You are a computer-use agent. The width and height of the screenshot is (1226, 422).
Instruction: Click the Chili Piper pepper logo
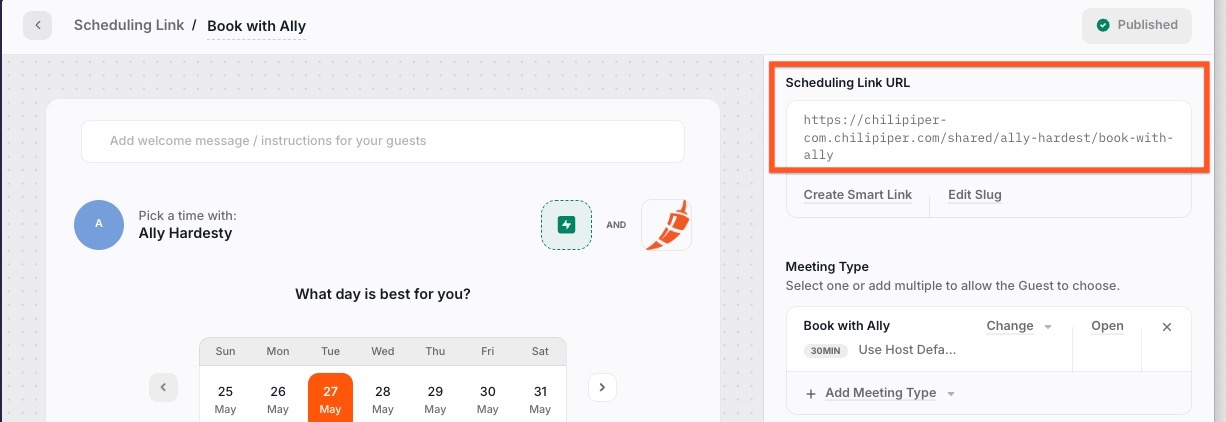point(666,225)
